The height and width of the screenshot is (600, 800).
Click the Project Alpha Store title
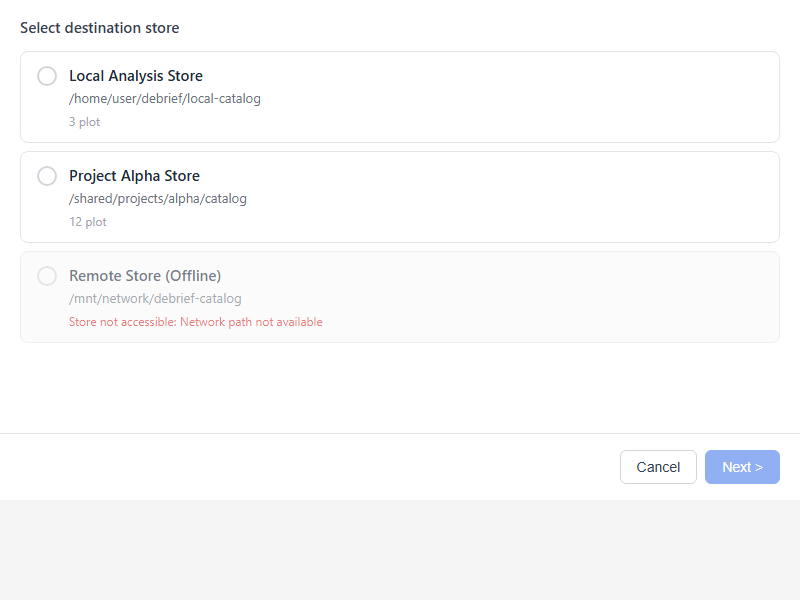(134, 176)
